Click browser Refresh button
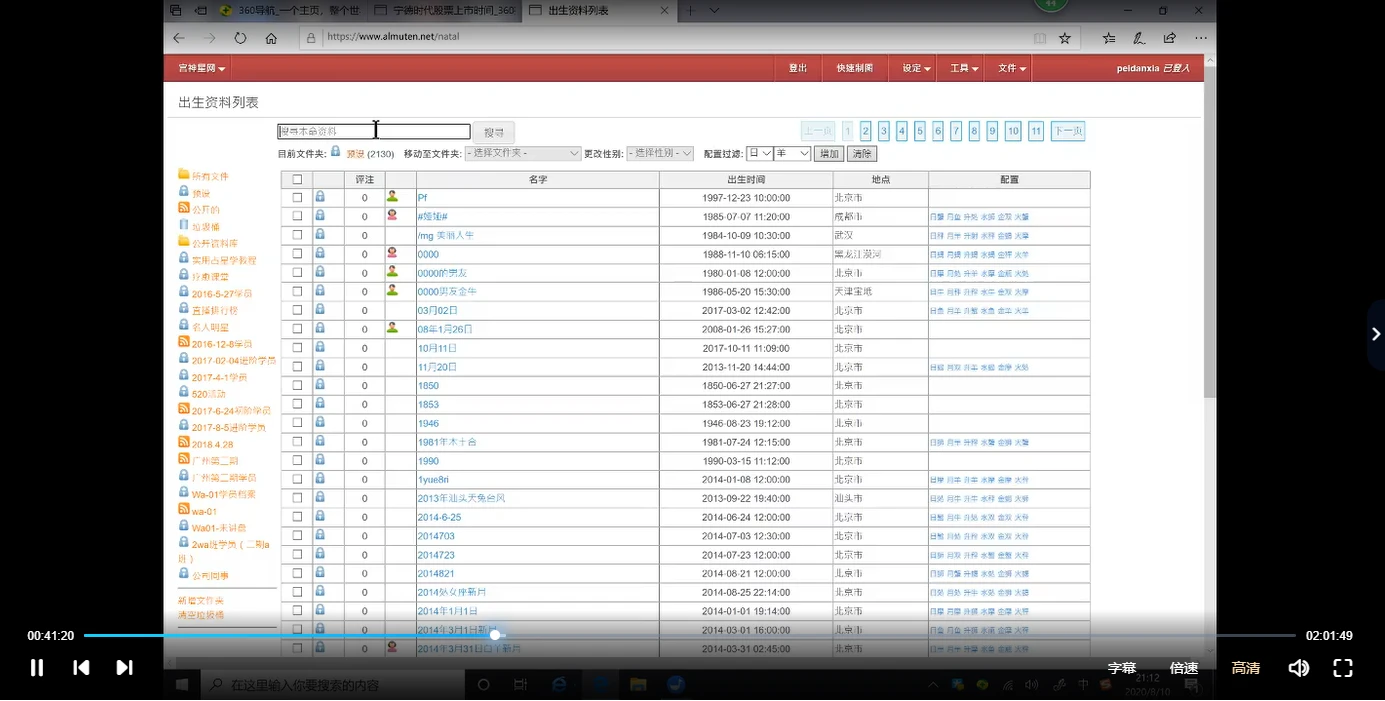The width and height of the screenshot is (1385, 701). point(240,38)
